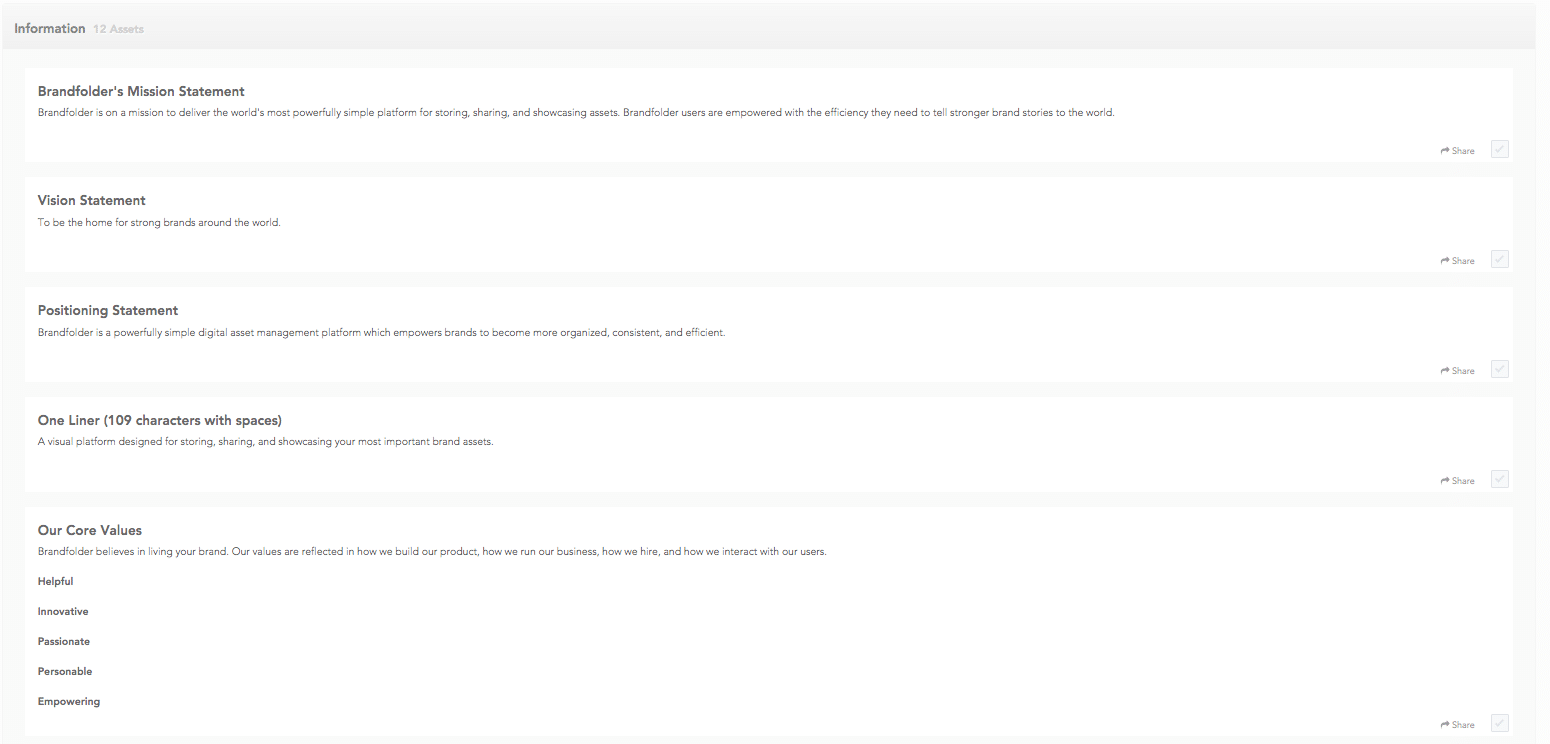Click the positioning statement description text
Image resolution: width=1550 pixels, height=744 pixels.
(x=382, y=333)
